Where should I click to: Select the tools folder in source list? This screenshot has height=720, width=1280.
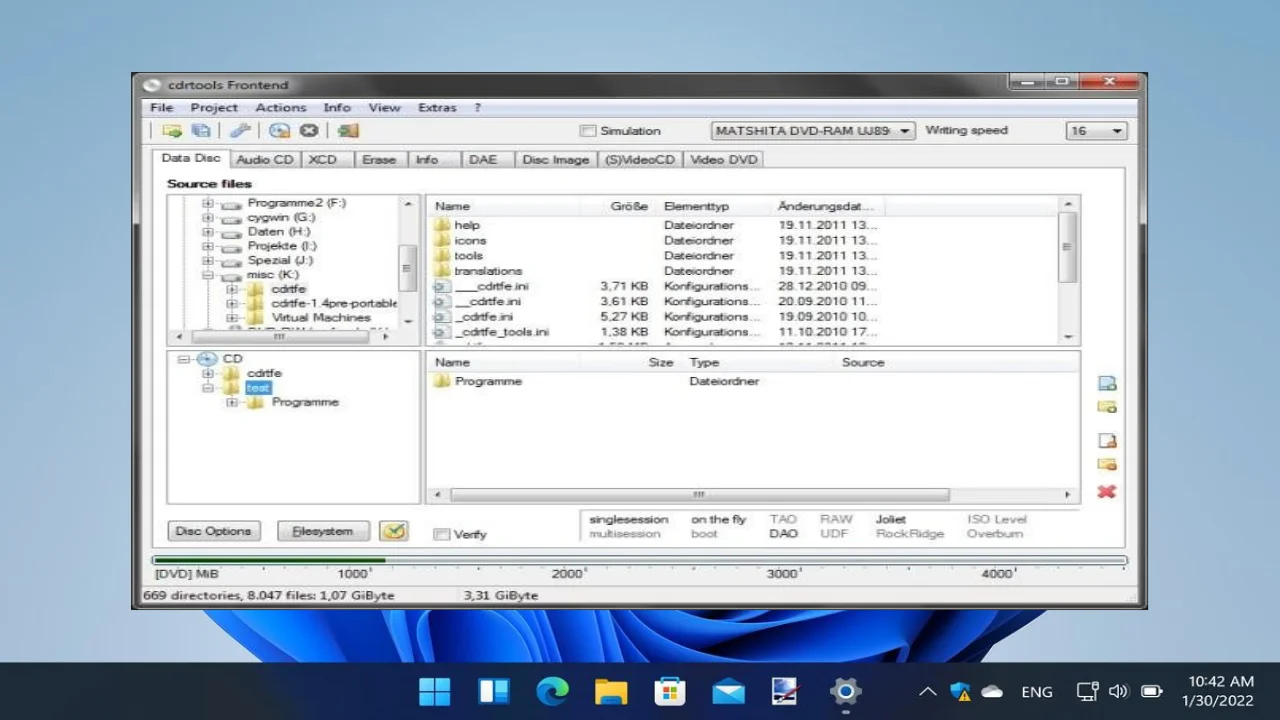tap(468, 256)
